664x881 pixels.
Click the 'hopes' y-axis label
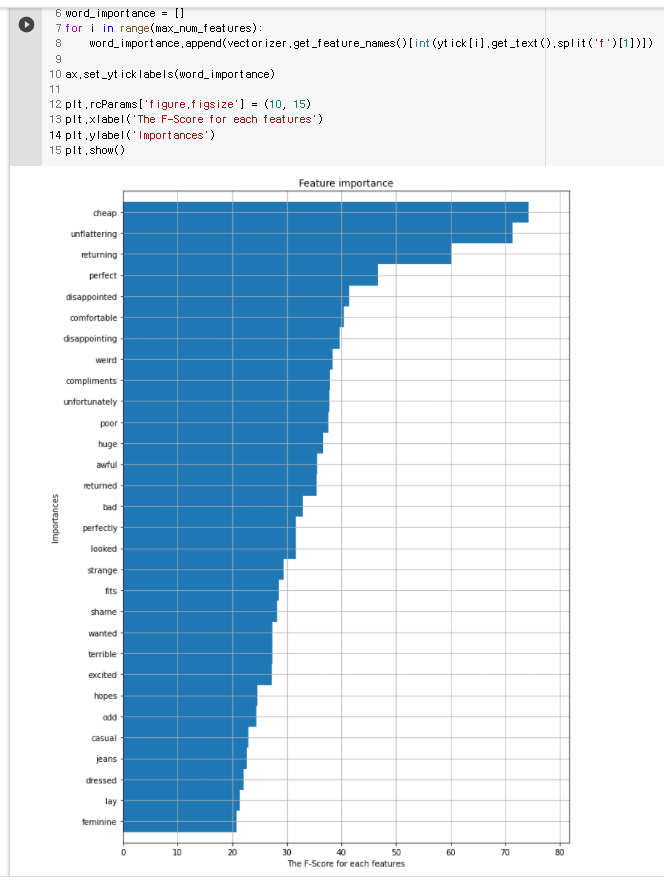click(105, 696)
